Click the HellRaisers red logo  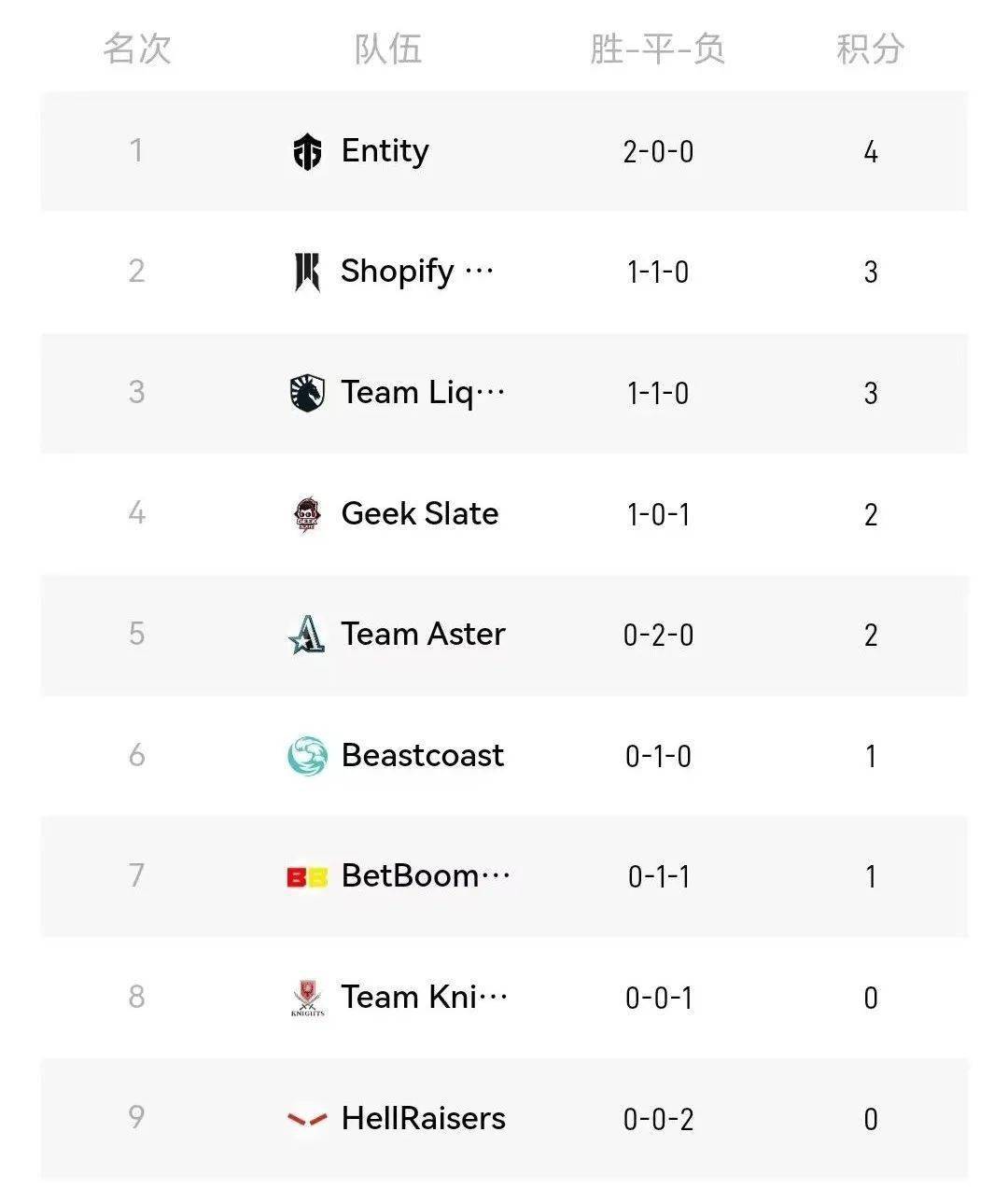pyautogui.click(x=307, y=1118)
